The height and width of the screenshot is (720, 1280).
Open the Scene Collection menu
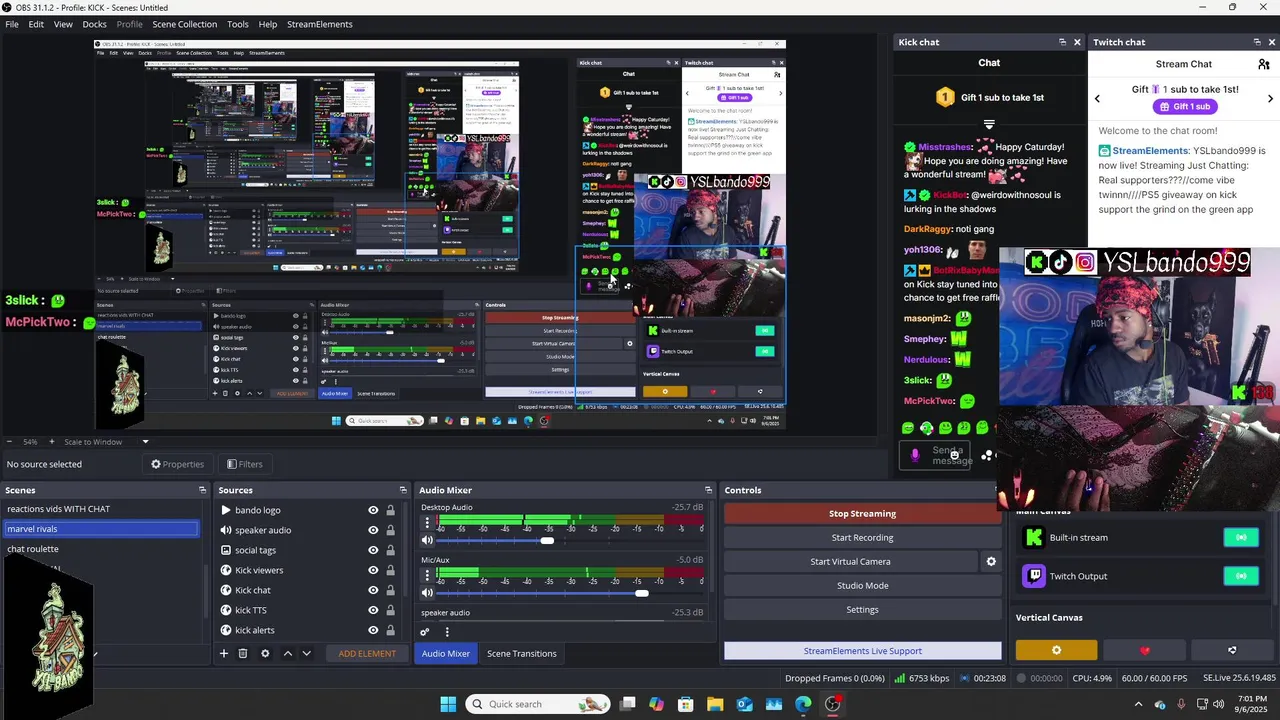pos(184,24)
